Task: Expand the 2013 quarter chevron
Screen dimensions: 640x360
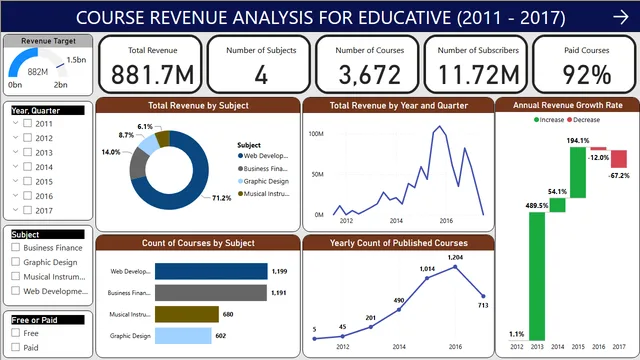Action: coord(15,152)
